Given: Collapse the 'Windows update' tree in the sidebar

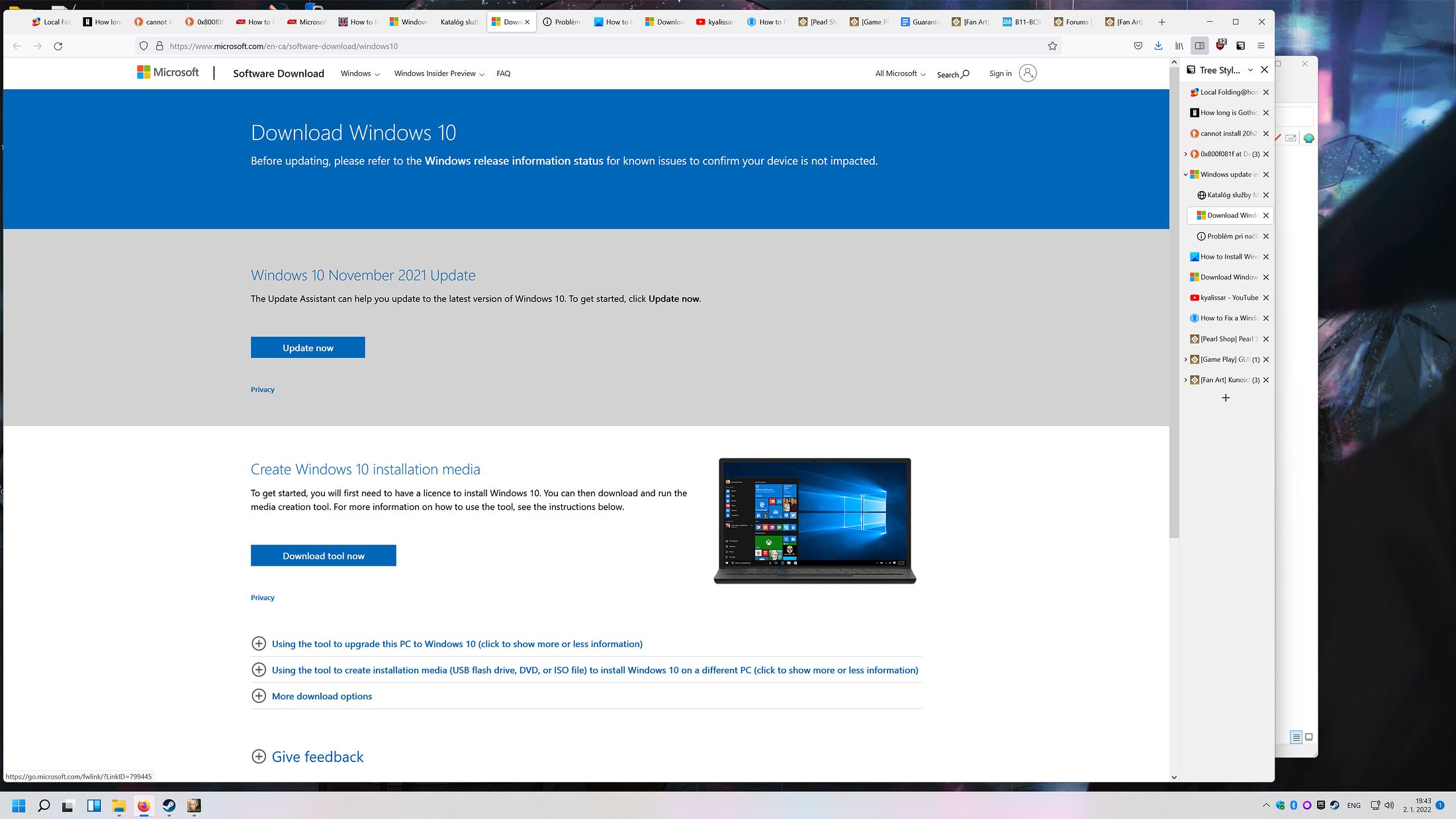Looking at the screenshot, I should pos(1185,175).
